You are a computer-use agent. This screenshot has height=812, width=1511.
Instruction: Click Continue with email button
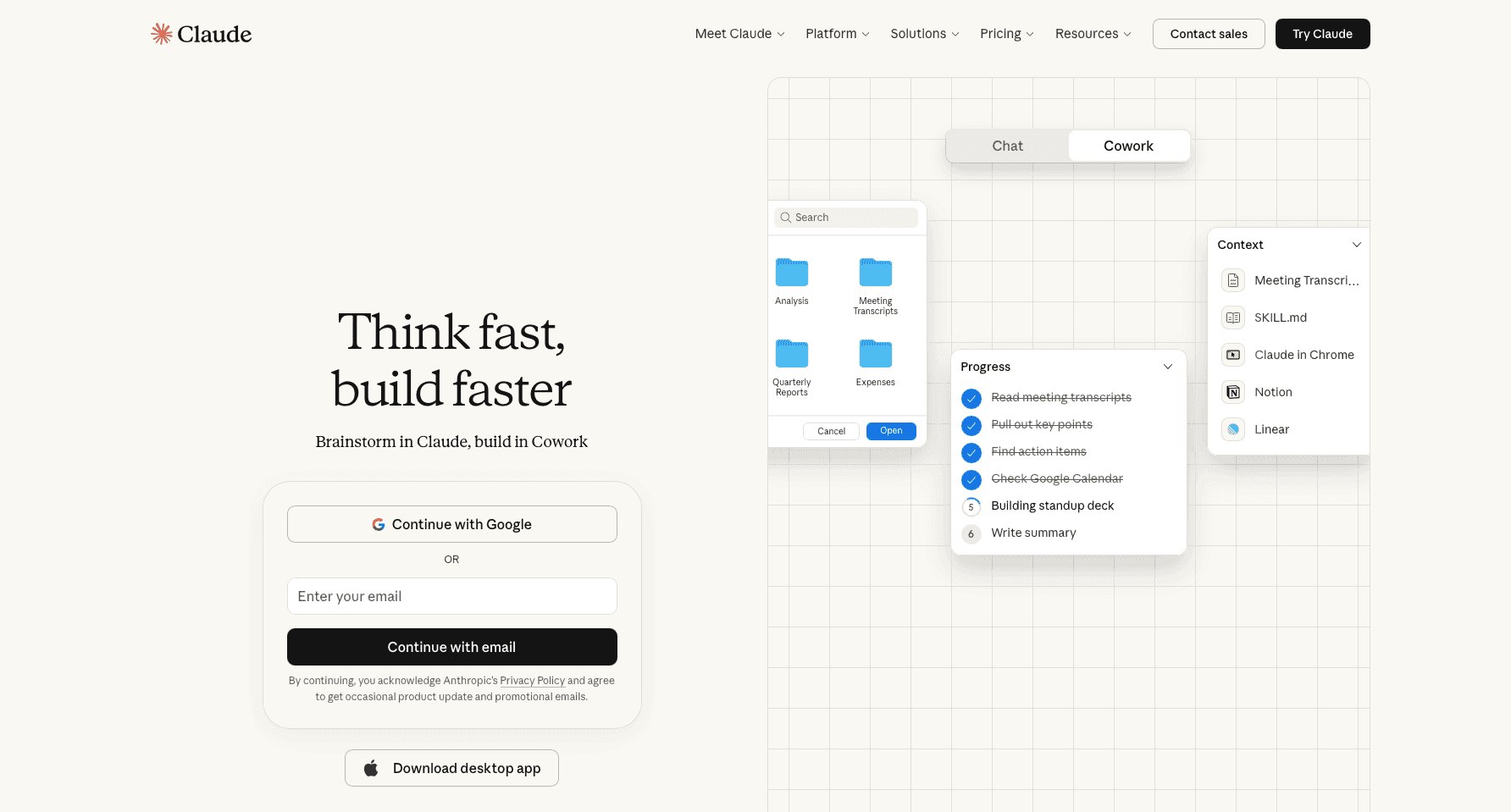(452, 647)
